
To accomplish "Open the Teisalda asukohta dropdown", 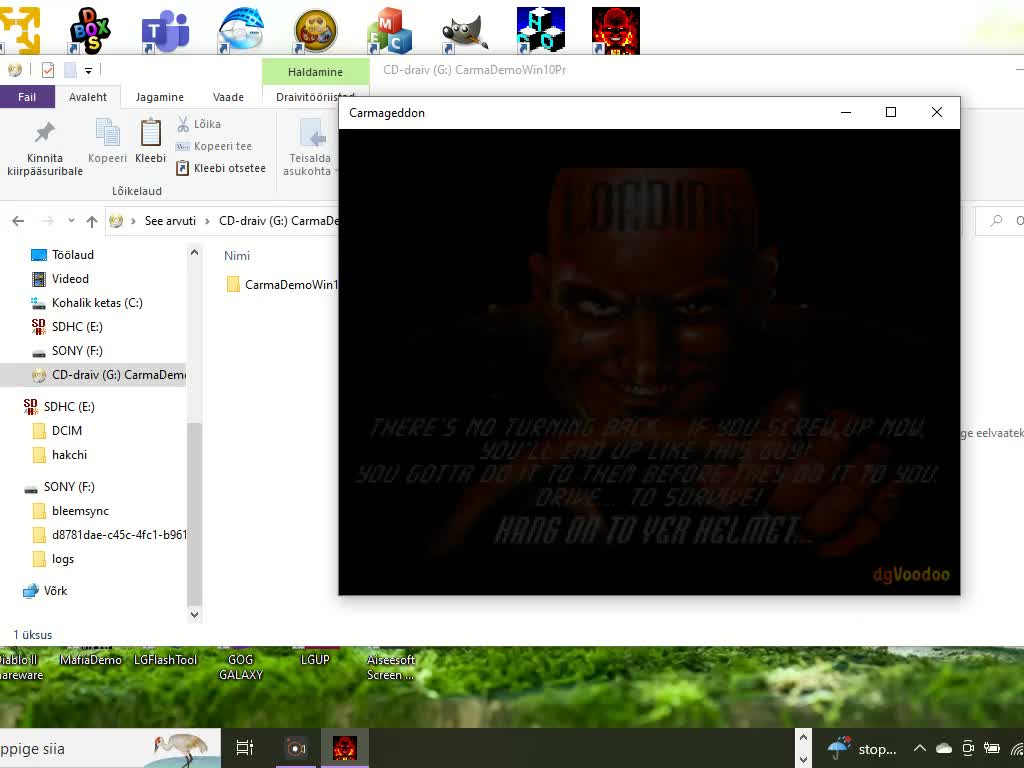I will pyautogui.click(x=310, y=150).
